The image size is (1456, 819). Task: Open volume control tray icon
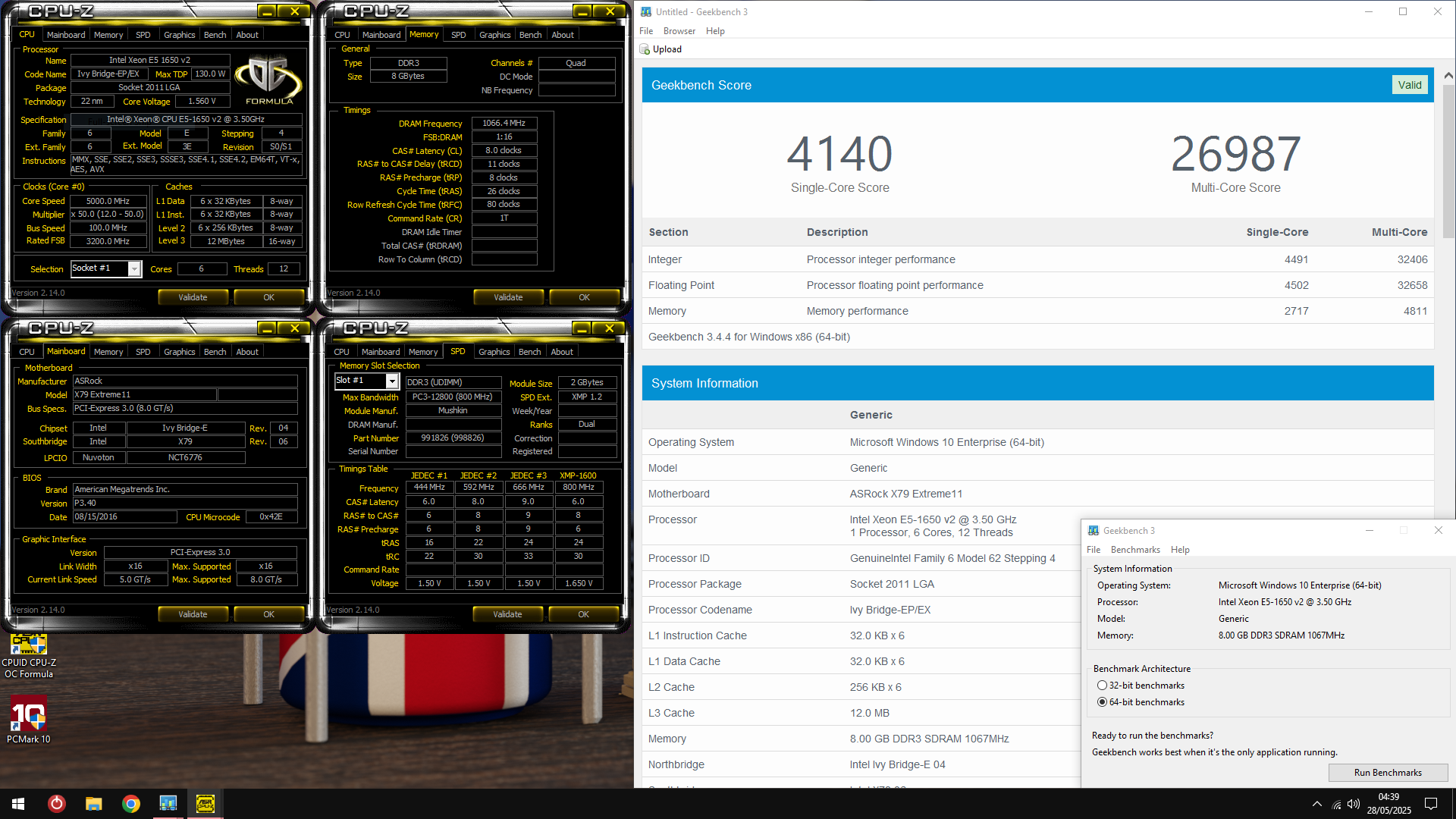pos(1354,804)
